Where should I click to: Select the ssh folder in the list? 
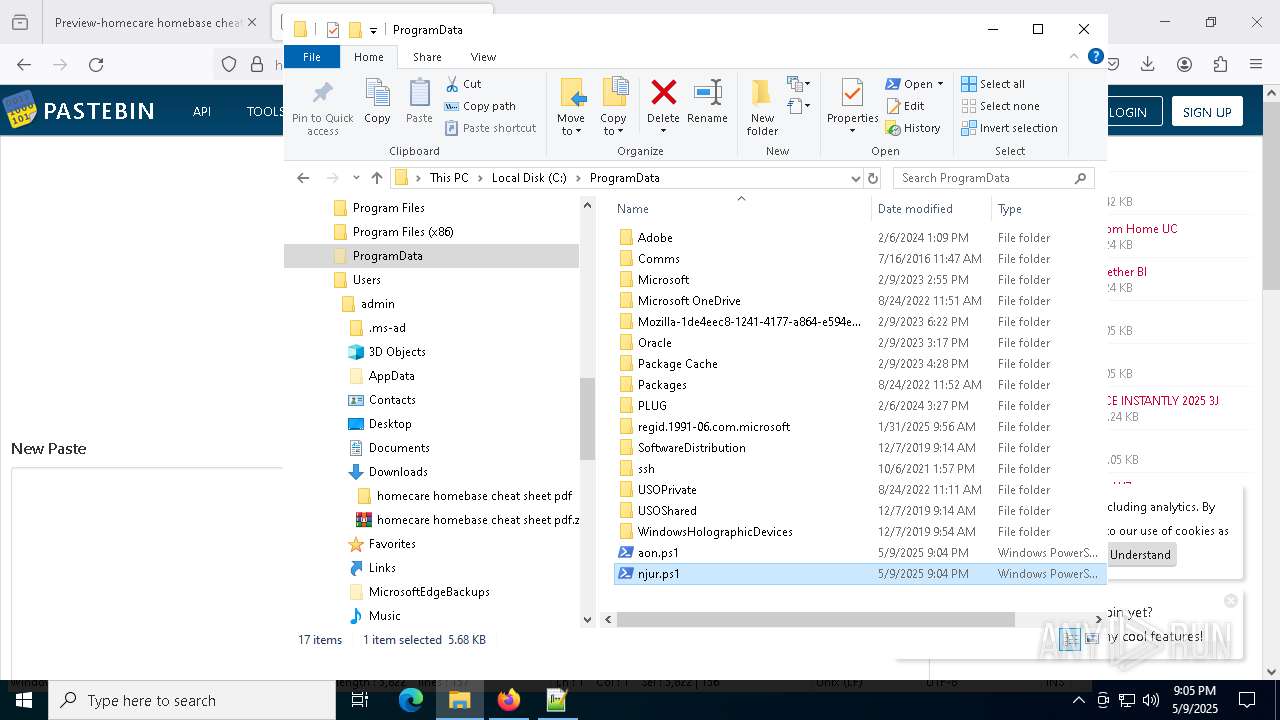[646, 469]
